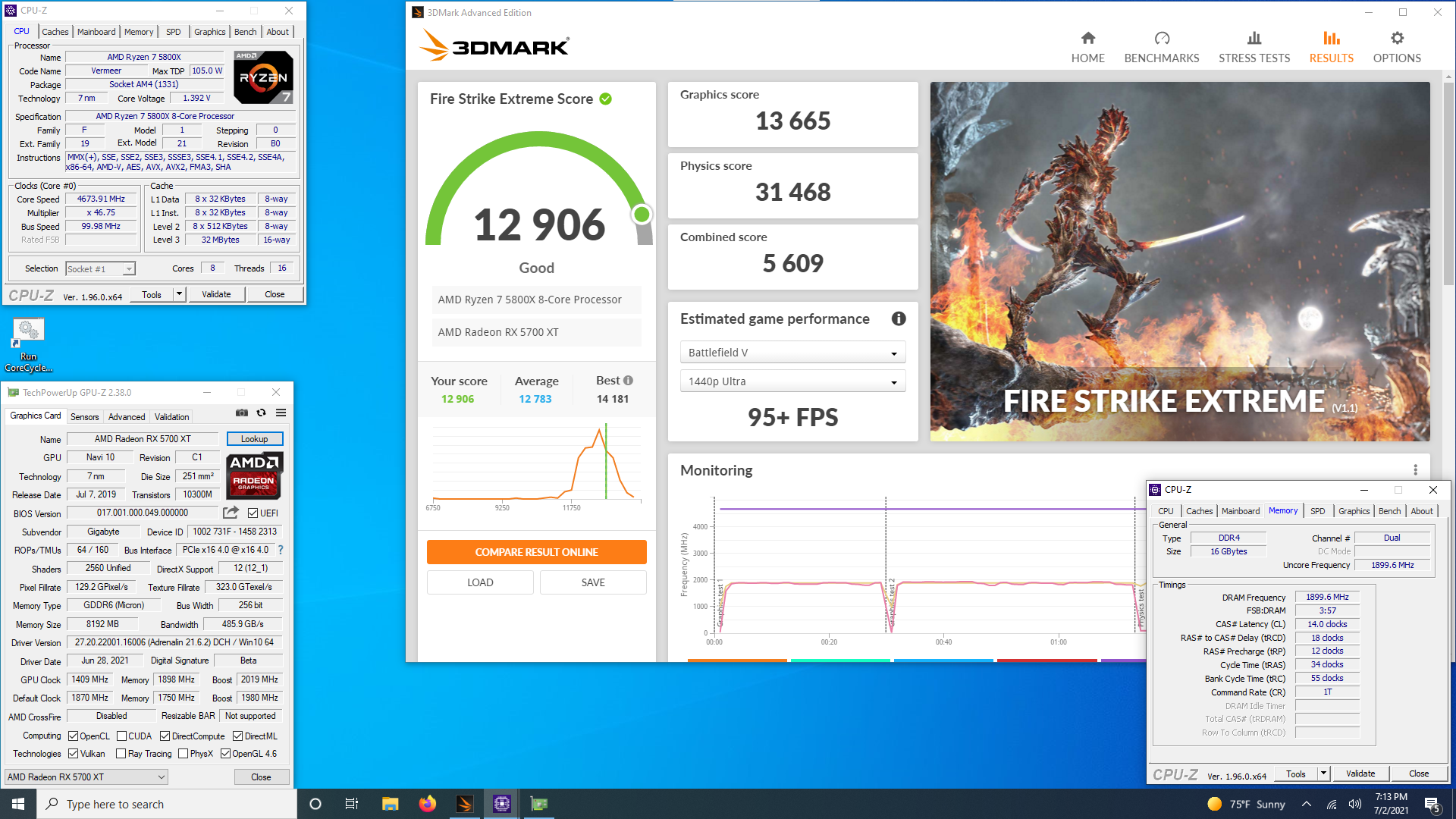This screenshot has height=819, width=1456.
Task: Expand the Battlefield V game dropdown
Action: 792,353
